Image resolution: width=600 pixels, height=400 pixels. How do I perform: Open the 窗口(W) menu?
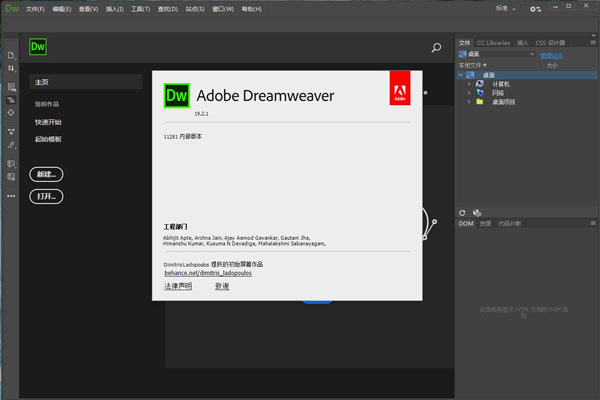coord(223,9)
